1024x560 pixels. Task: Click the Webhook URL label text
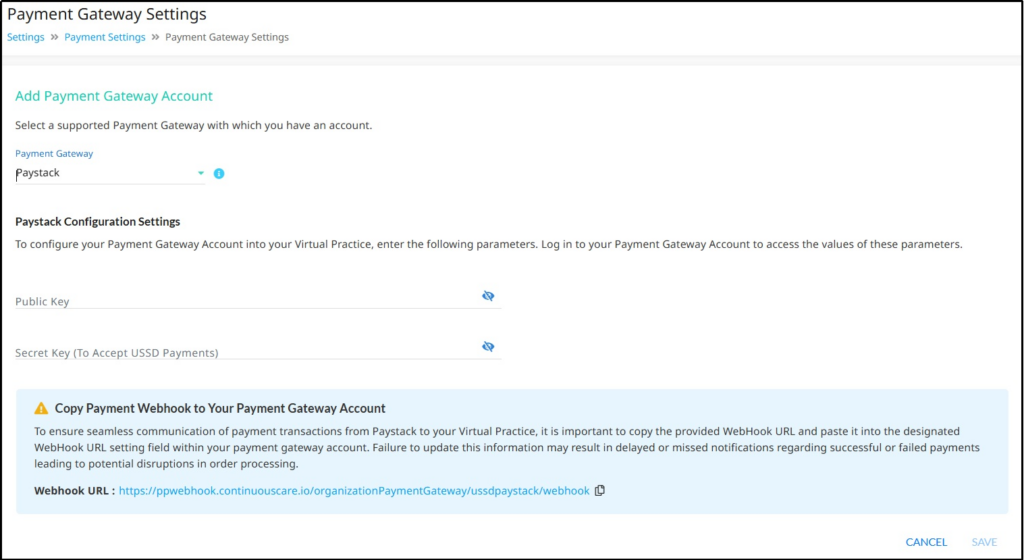(x=74, y=490)
